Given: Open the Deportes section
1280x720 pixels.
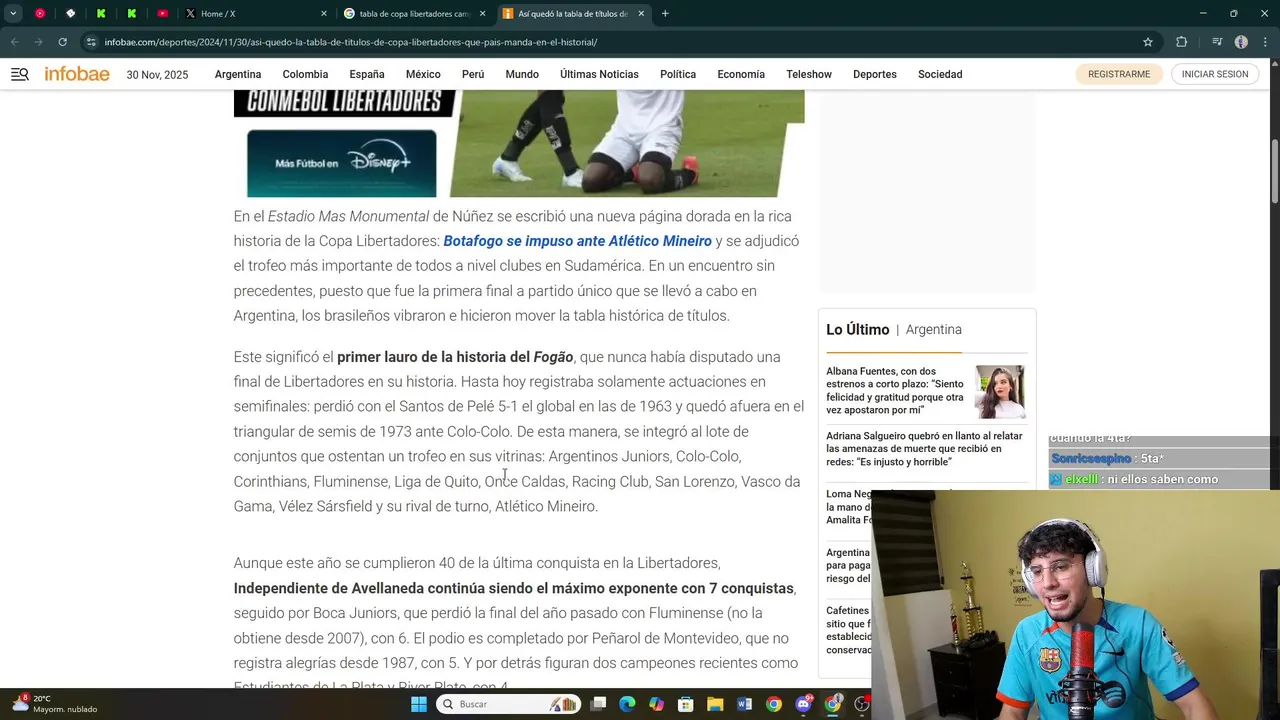Looking at the screenshot, I should pos(875,74).
